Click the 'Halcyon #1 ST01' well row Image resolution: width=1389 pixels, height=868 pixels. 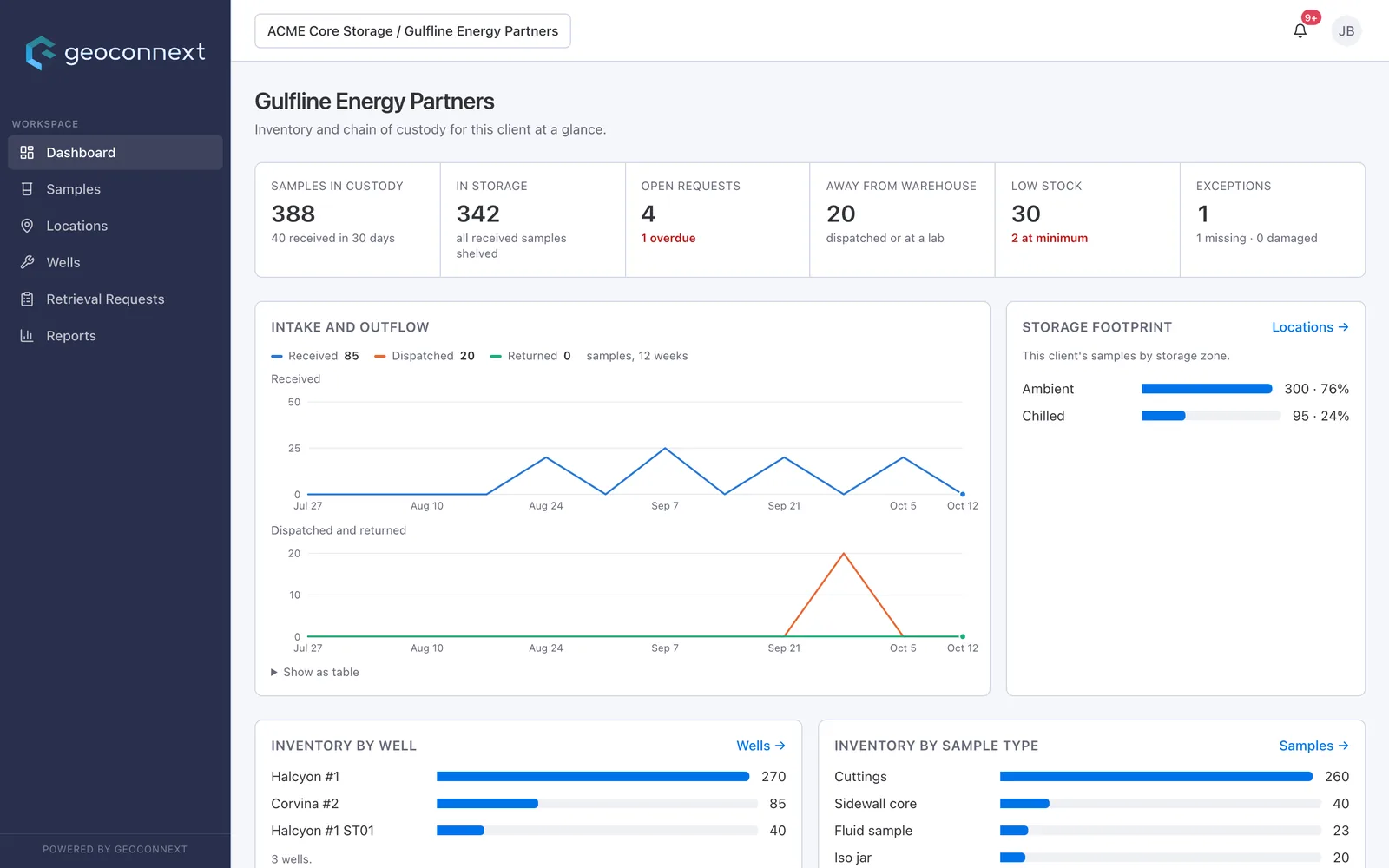pos(528,831)
